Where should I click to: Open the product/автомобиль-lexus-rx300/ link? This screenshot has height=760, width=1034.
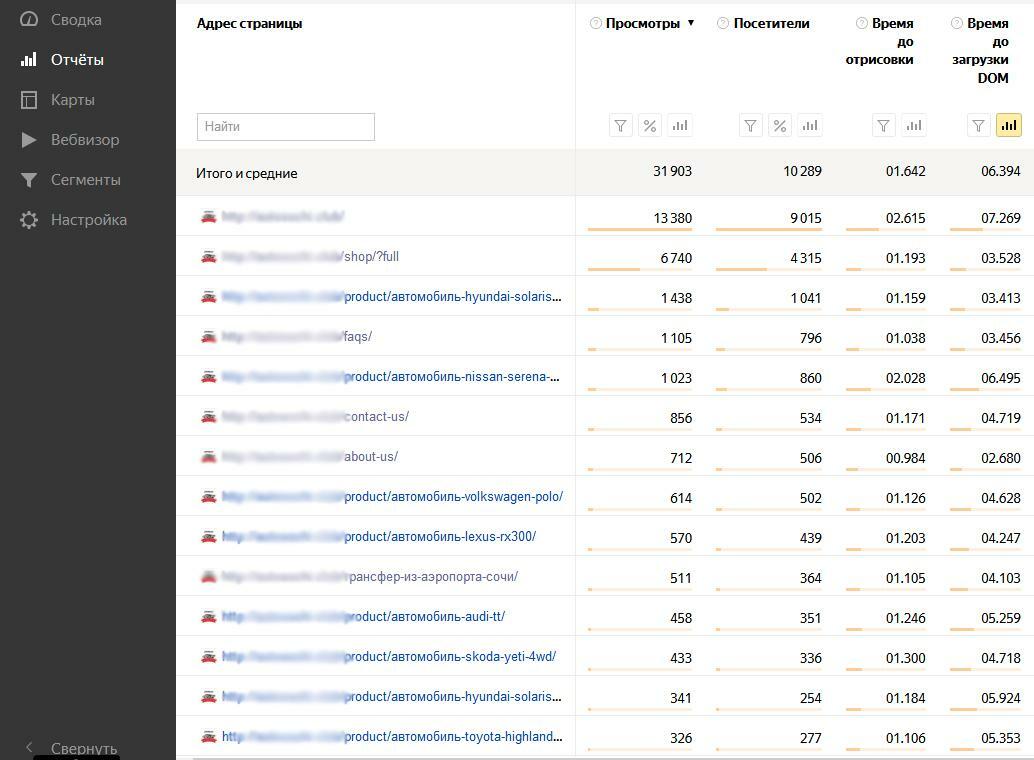[x=440, y=537]
